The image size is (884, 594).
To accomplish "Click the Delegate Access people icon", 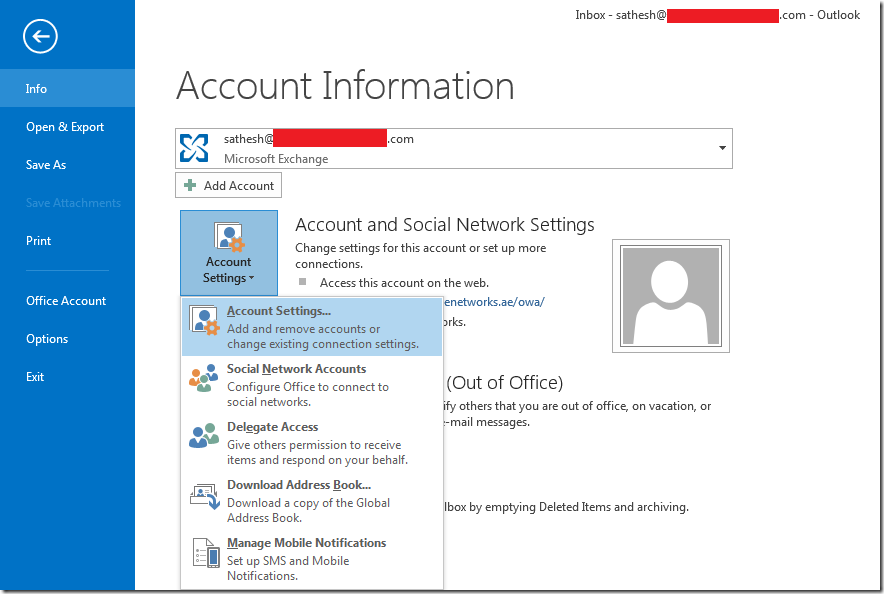I will [x=204, y=436].
